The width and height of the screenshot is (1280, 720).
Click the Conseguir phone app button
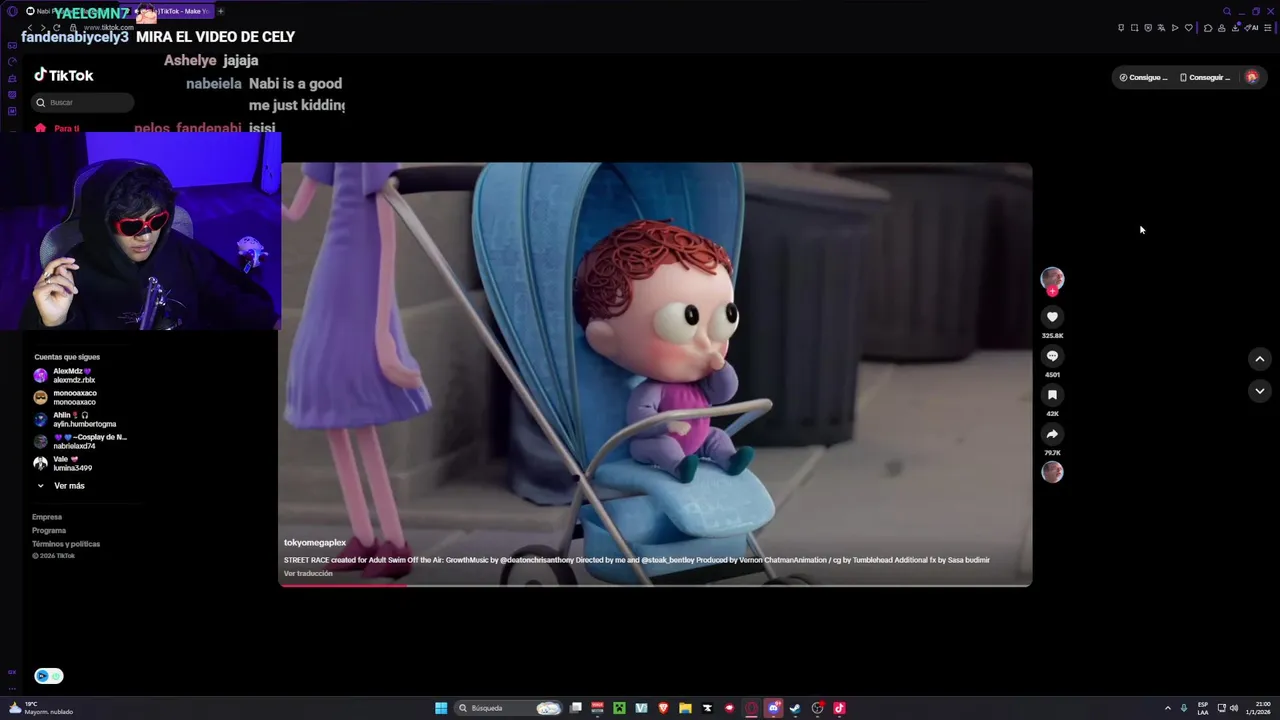coord(1205,77)
